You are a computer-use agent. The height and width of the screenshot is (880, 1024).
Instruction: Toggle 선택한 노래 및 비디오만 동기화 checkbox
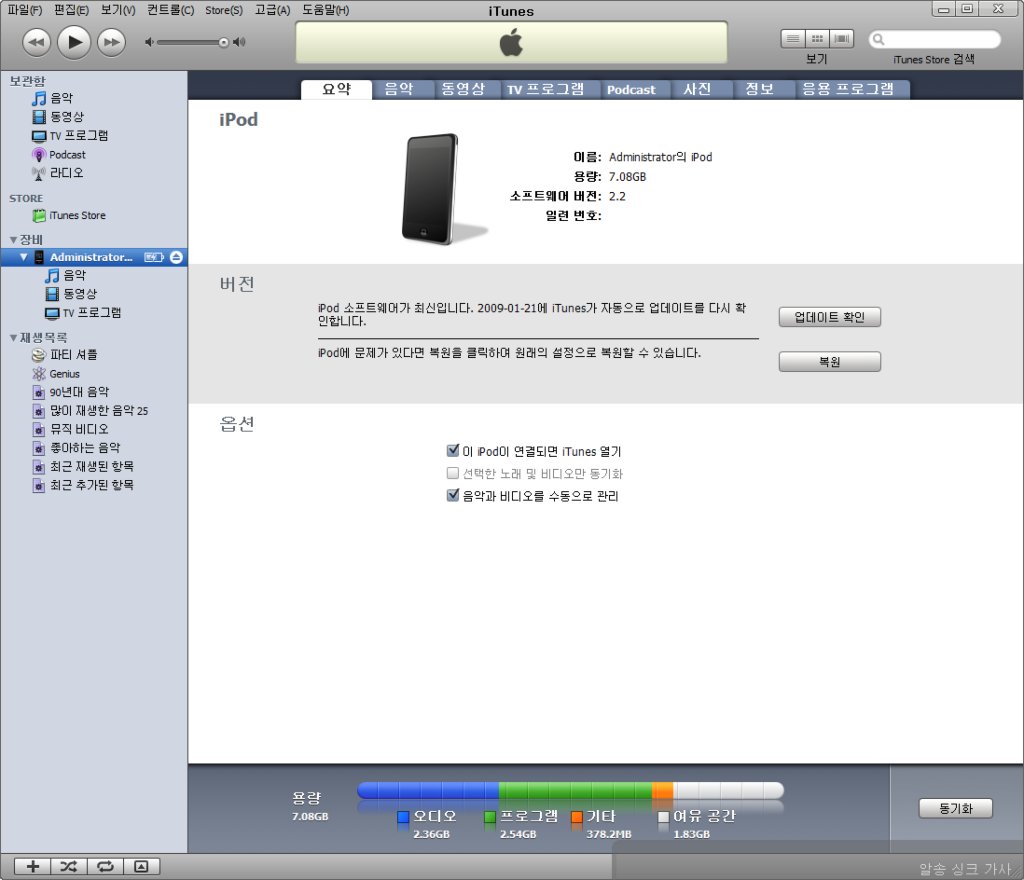click(453, 473)
